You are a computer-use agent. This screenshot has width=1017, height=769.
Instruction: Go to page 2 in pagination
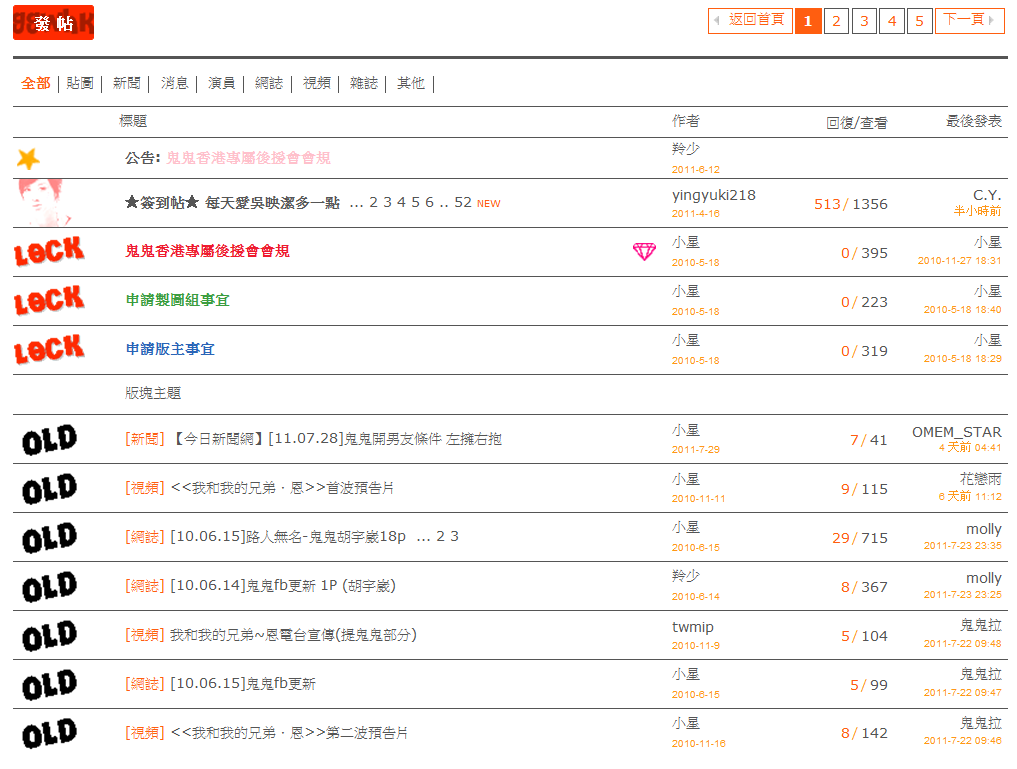[836, 21]
